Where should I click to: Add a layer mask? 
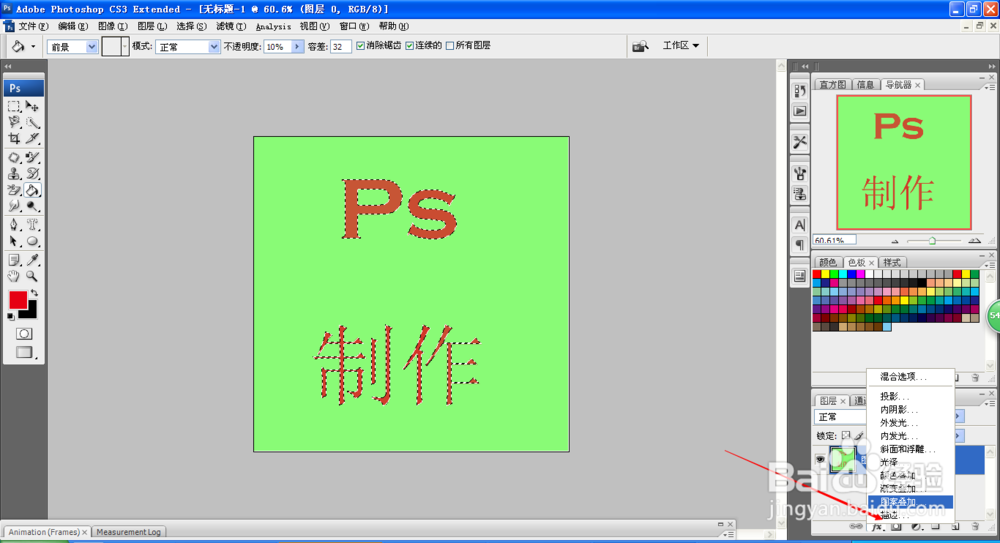click(897, 527)
